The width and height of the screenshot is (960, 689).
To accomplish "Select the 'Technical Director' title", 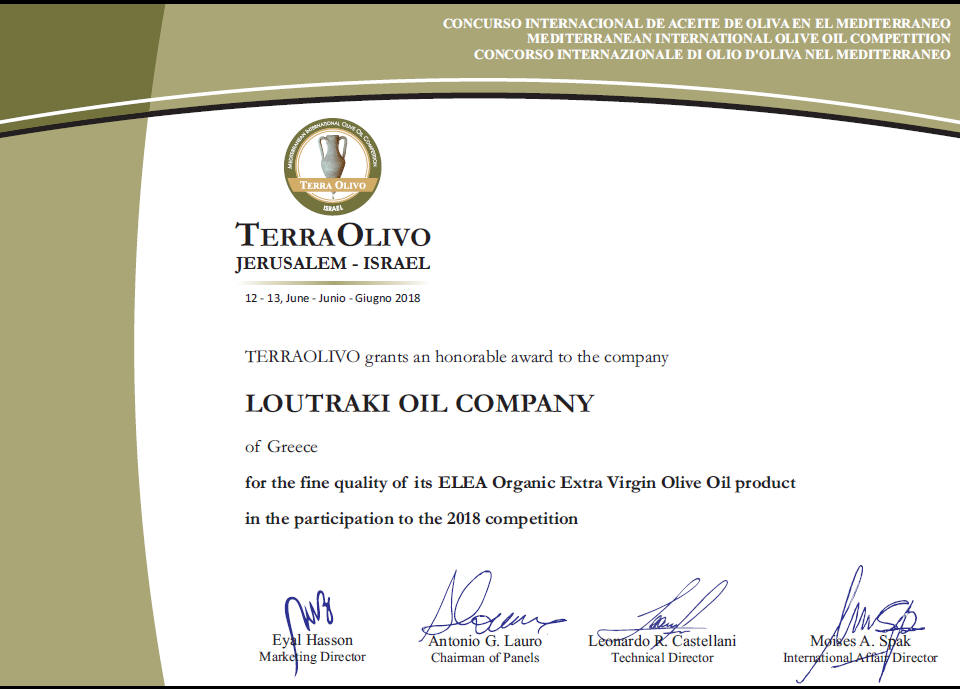I will tap(662, 658).
